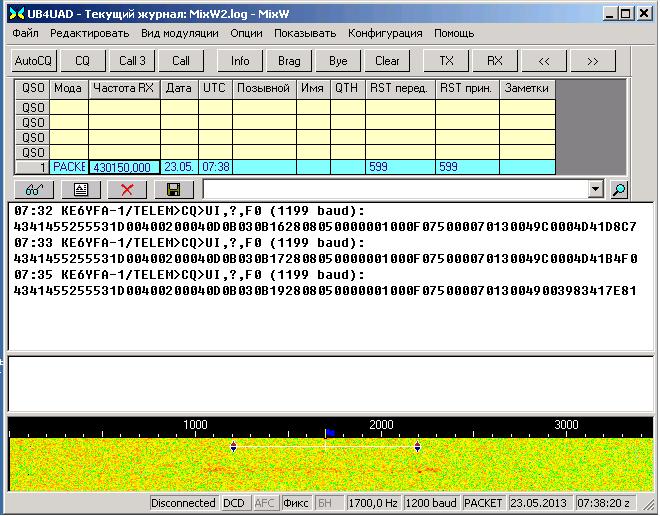Switch to transmit with TX button
The height and width of the screenshot is (516, 660).
(x=446, y=61)
